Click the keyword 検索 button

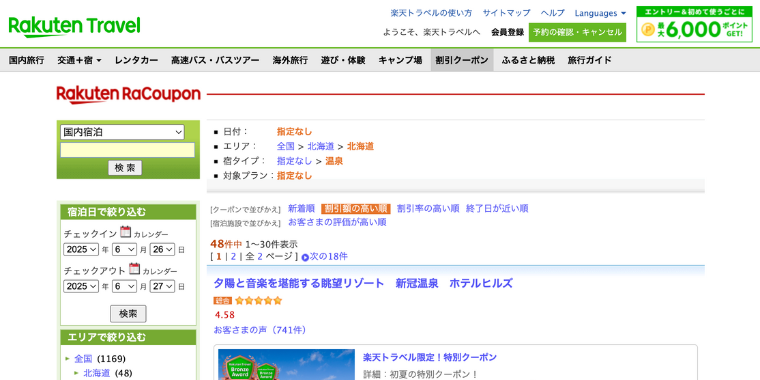pyautogui.click(x=125, y=168)
